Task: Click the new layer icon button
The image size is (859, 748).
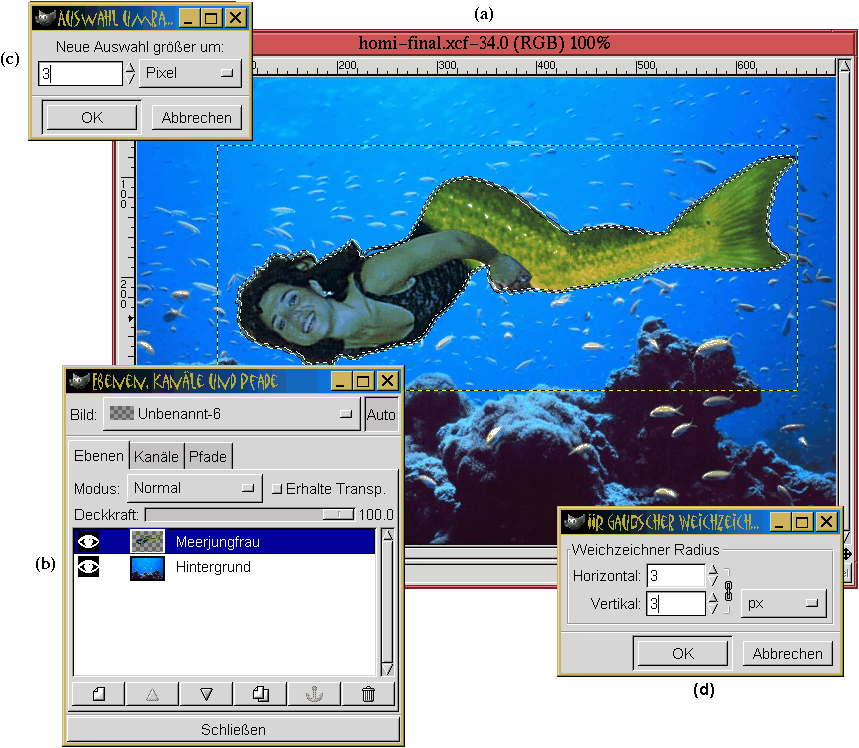Action: 99,694
